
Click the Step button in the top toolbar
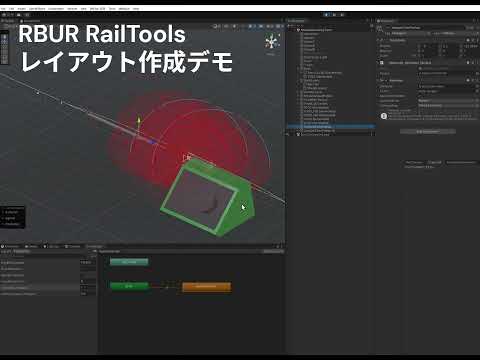(x=342, y=15)
